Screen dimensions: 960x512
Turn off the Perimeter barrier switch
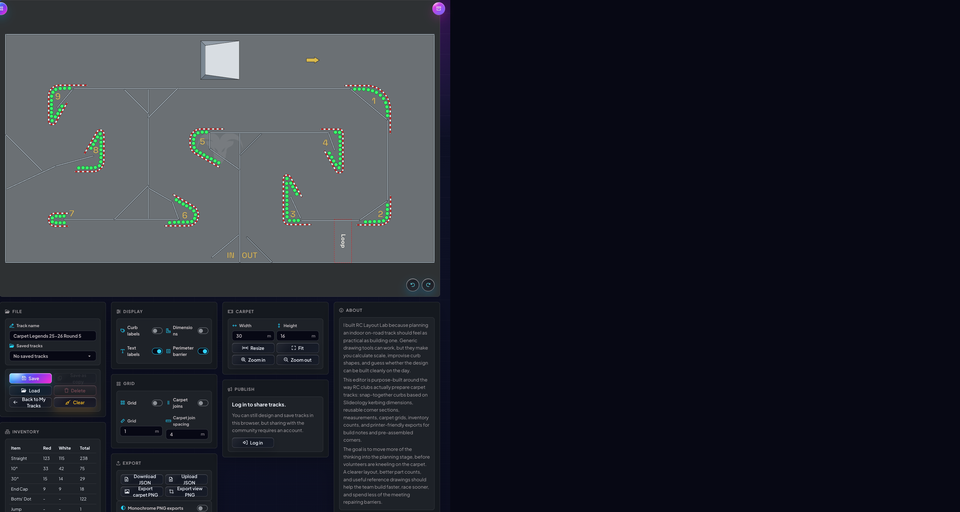point(203,351)
